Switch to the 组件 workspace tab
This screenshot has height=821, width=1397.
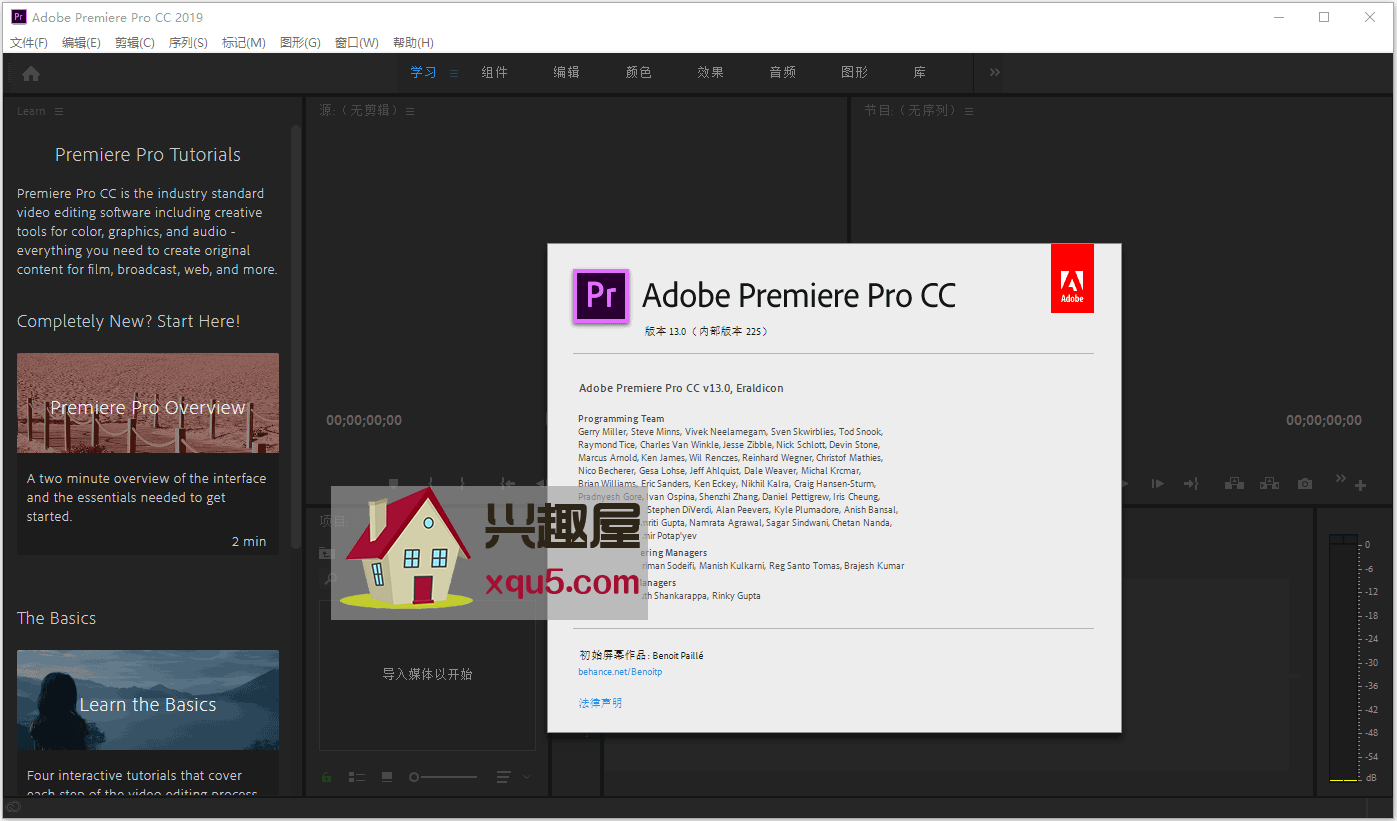point(495,72)
